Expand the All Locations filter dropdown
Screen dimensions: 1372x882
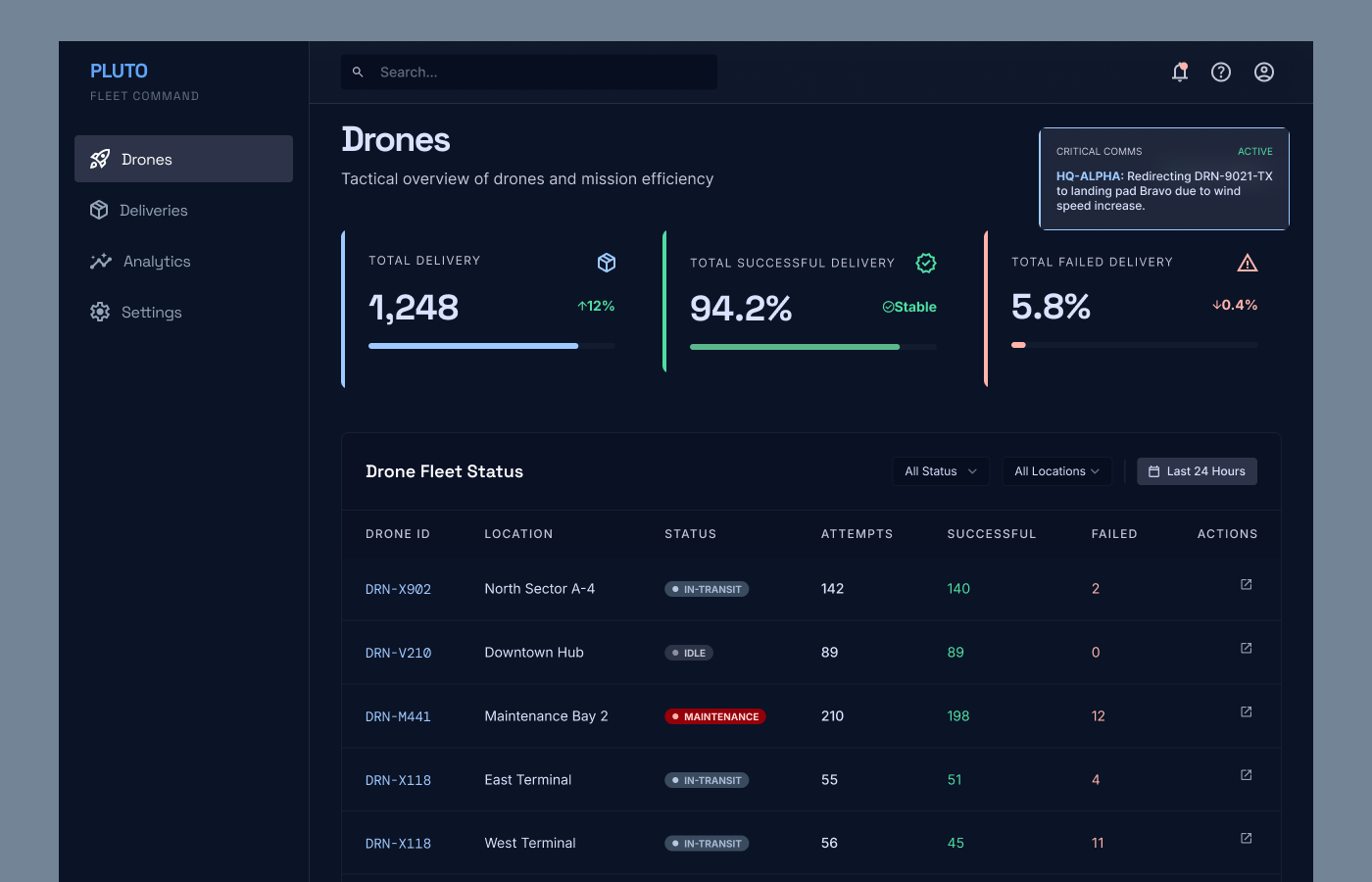(1057, 471)
